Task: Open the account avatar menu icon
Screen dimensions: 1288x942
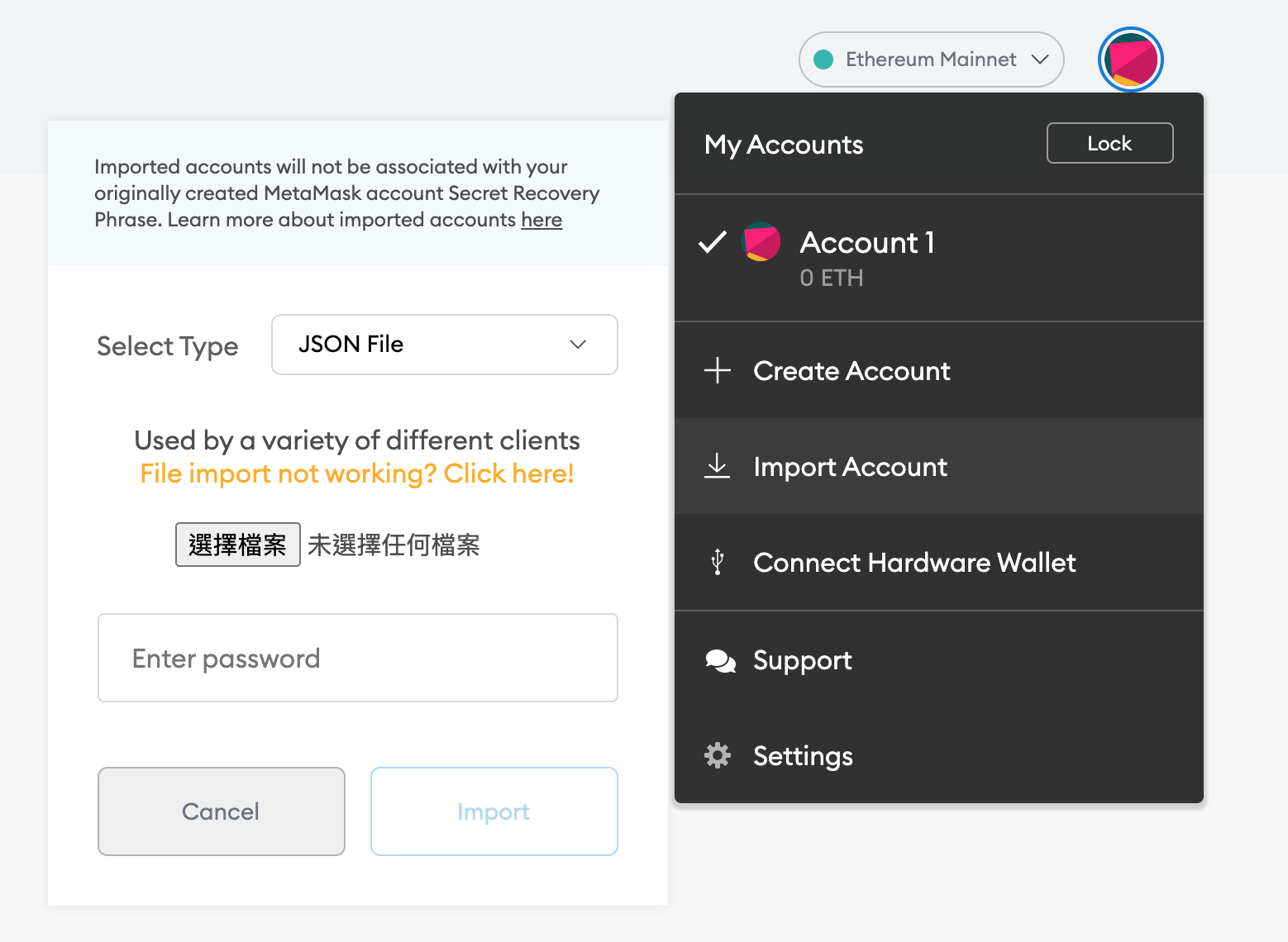Action: pyautogui.click(x=1130, y=59)
